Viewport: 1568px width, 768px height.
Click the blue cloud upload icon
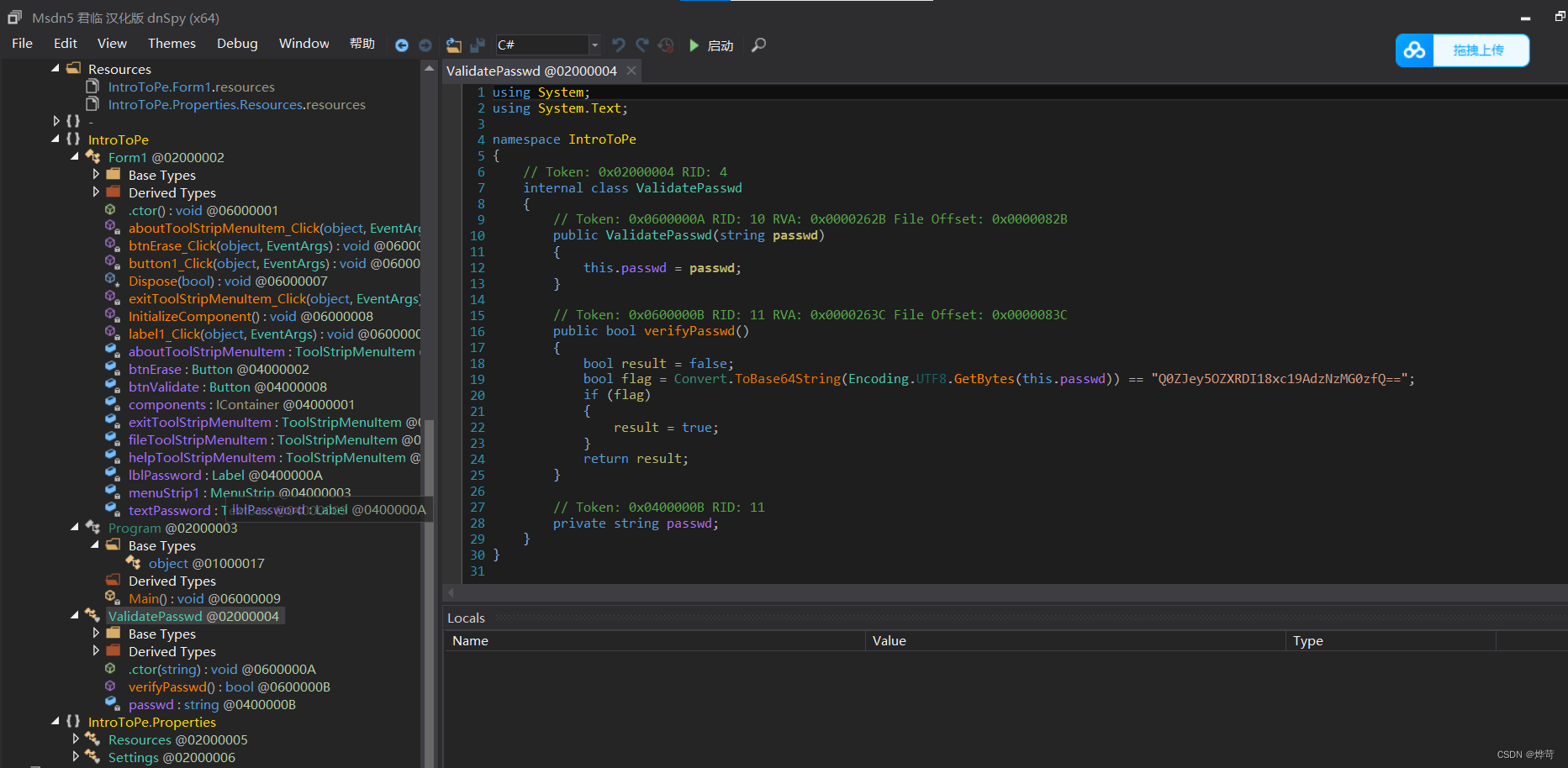1414,50
